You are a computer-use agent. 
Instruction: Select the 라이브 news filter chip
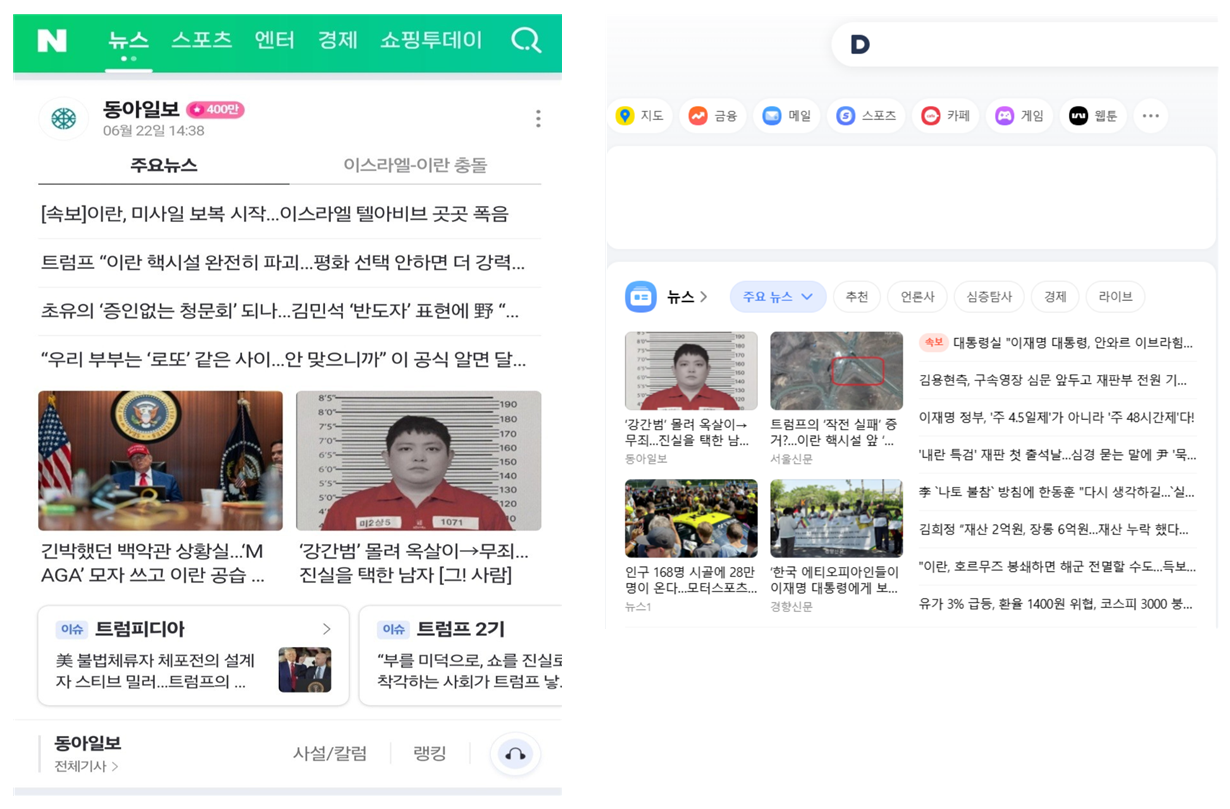(1115, 297)
